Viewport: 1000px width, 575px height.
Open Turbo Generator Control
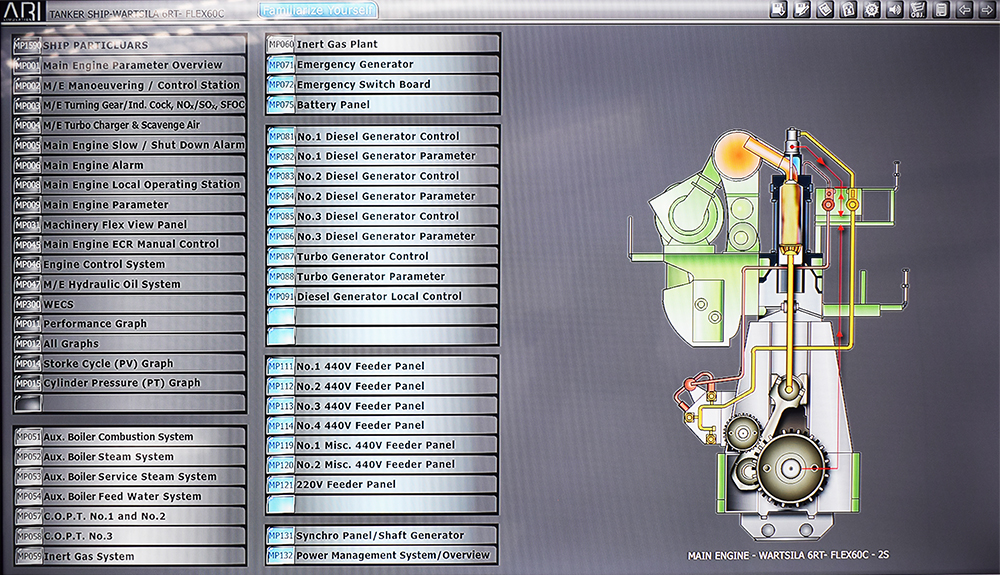coord(383,256)
